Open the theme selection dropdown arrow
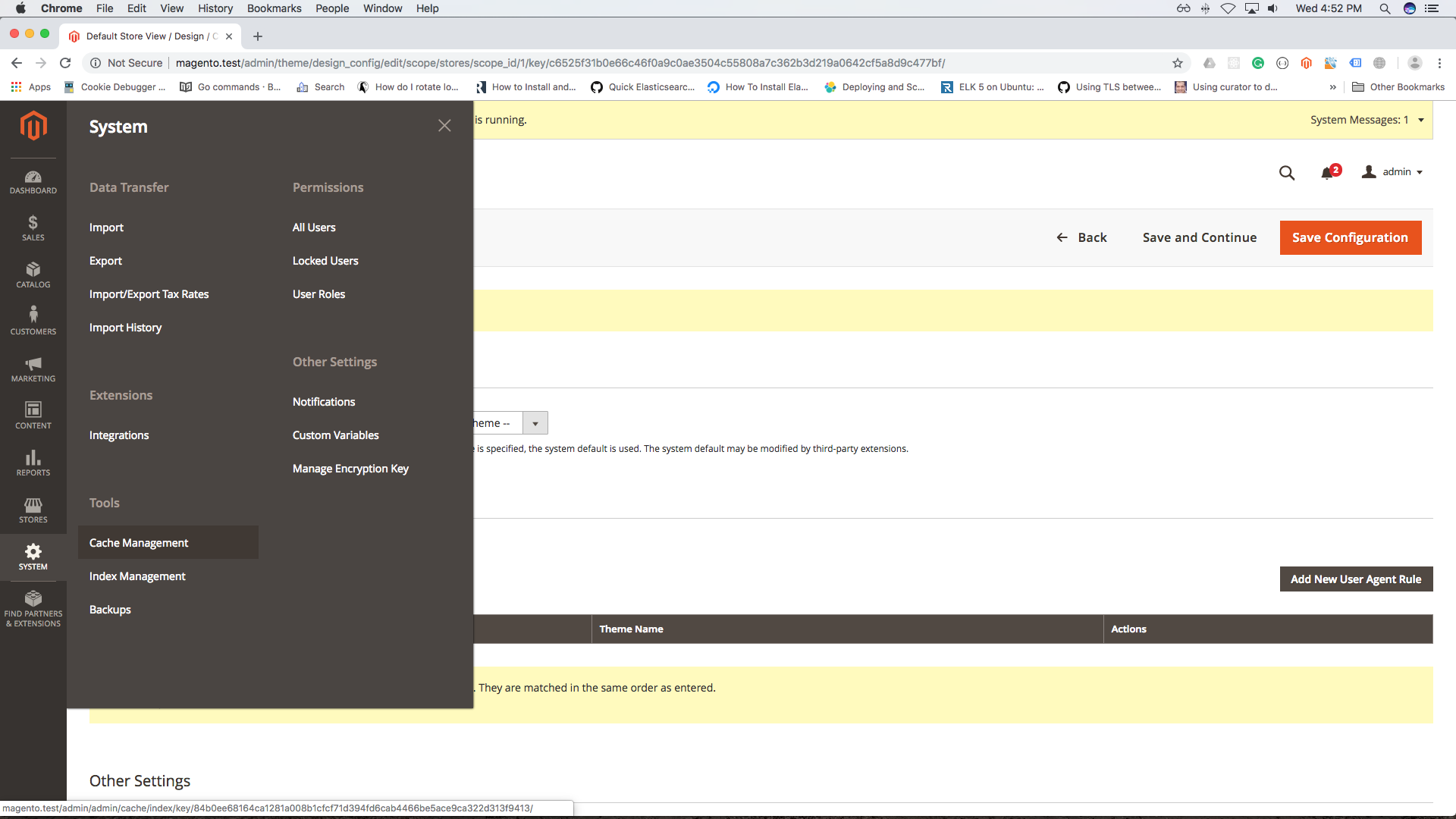This screenshot has width=1456, height=819. 535,423
